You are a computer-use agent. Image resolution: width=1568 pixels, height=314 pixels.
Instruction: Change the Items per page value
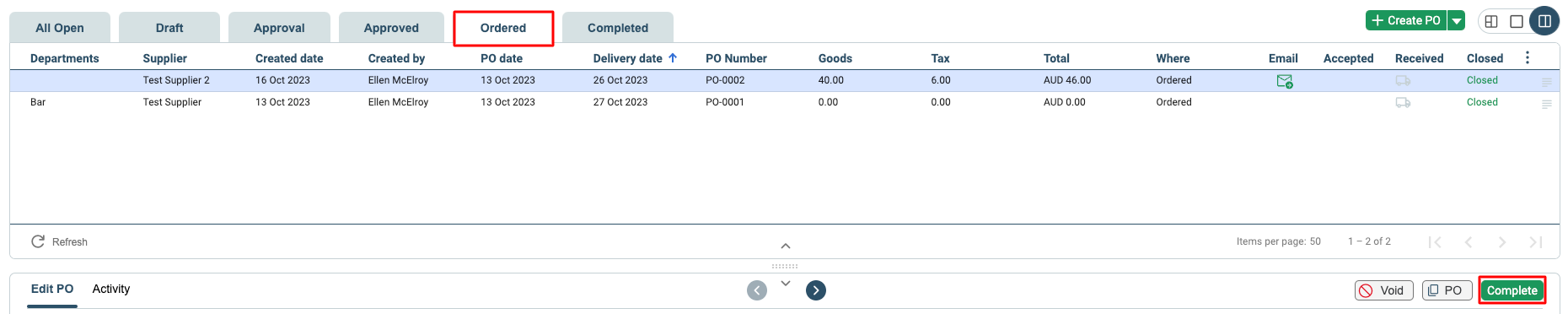[x=1315, y=241]
